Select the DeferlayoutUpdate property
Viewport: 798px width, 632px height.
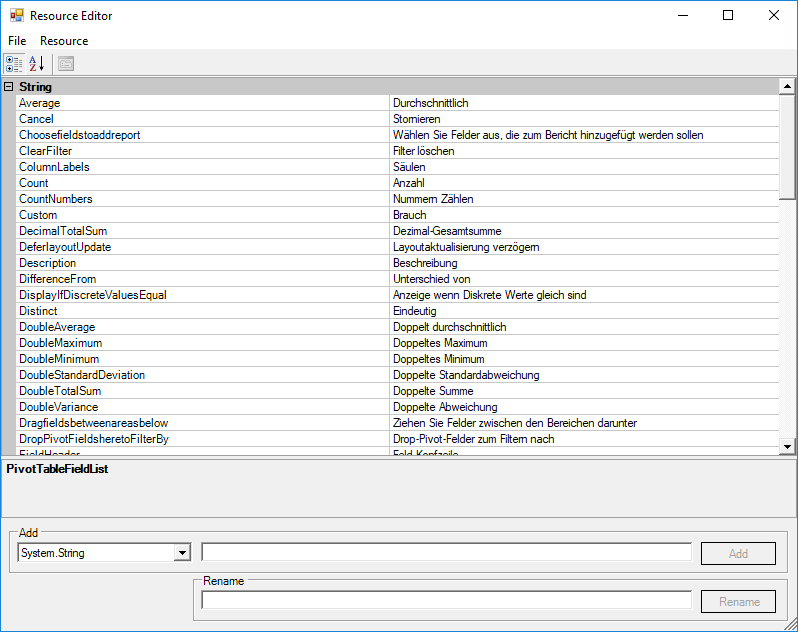pyautogui.click(x=203, y=247)
